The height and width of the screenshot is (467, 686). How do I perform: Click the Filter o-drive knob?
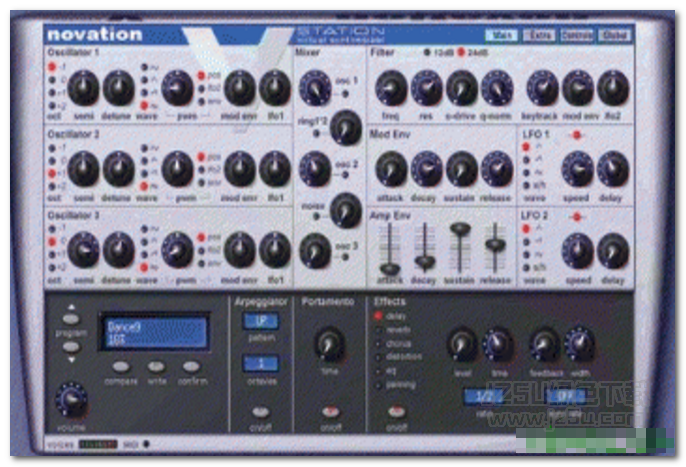coord(462,88)
